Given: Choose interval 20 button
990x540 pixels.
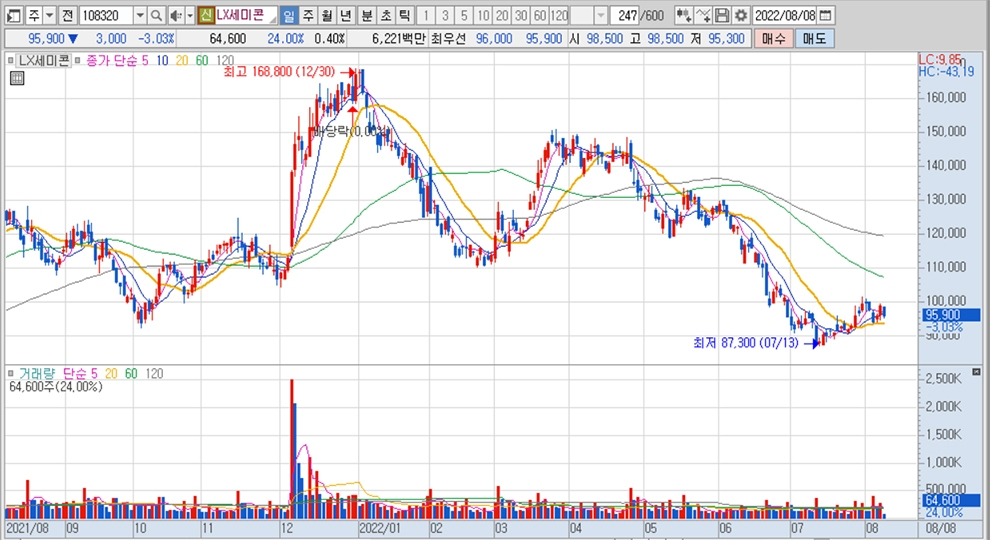Looking at the screenshot, I should point(502,15).
